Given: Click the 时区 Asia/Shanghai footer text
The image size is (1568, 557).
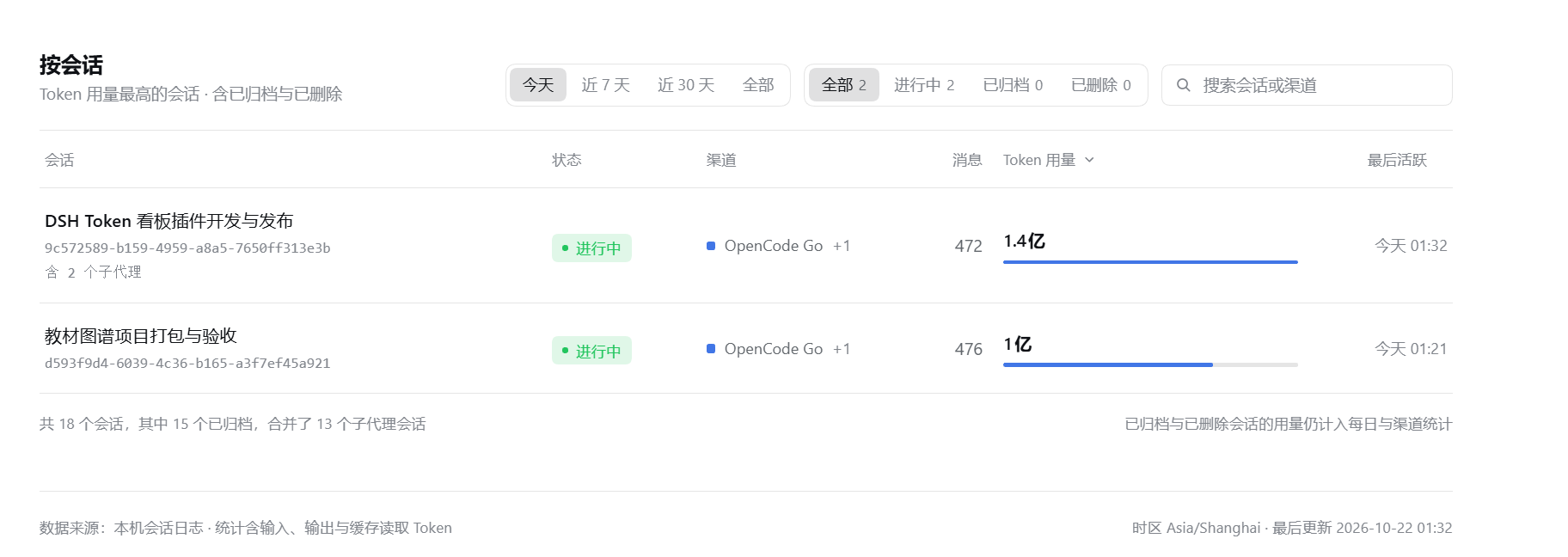Looking at the screenshot, I should 1292,528.
